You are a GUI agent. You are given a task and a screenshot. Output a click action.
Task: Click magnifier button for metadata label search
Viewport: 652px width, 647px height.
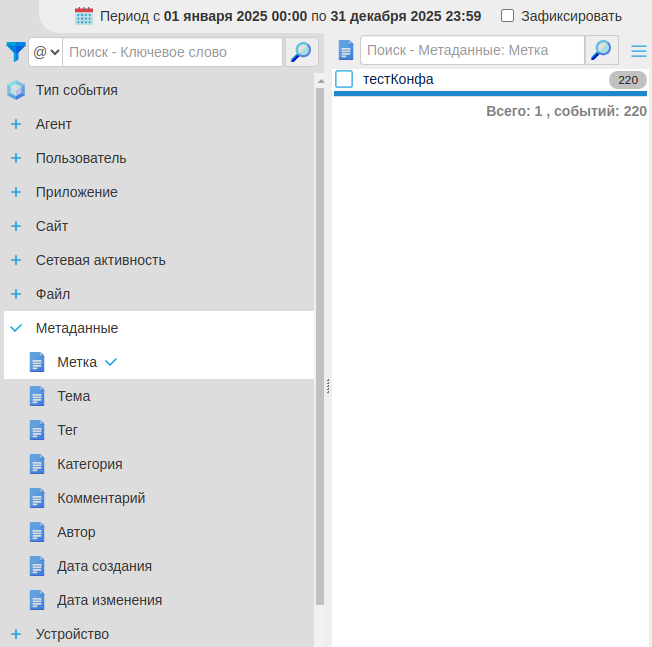coord(600,50)
